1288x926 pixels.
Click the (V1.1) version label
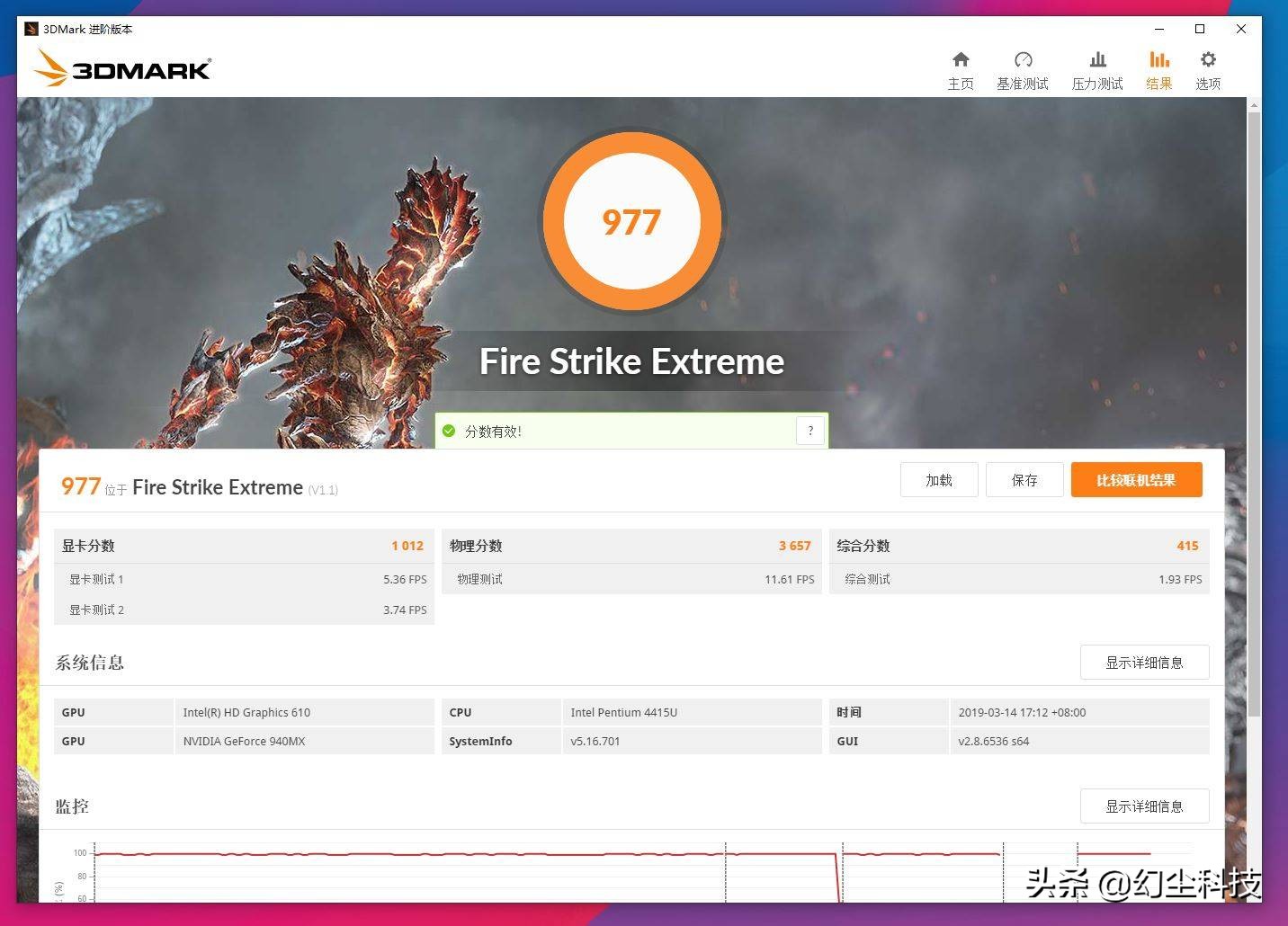pyautogui.click(x=323, y=490)
